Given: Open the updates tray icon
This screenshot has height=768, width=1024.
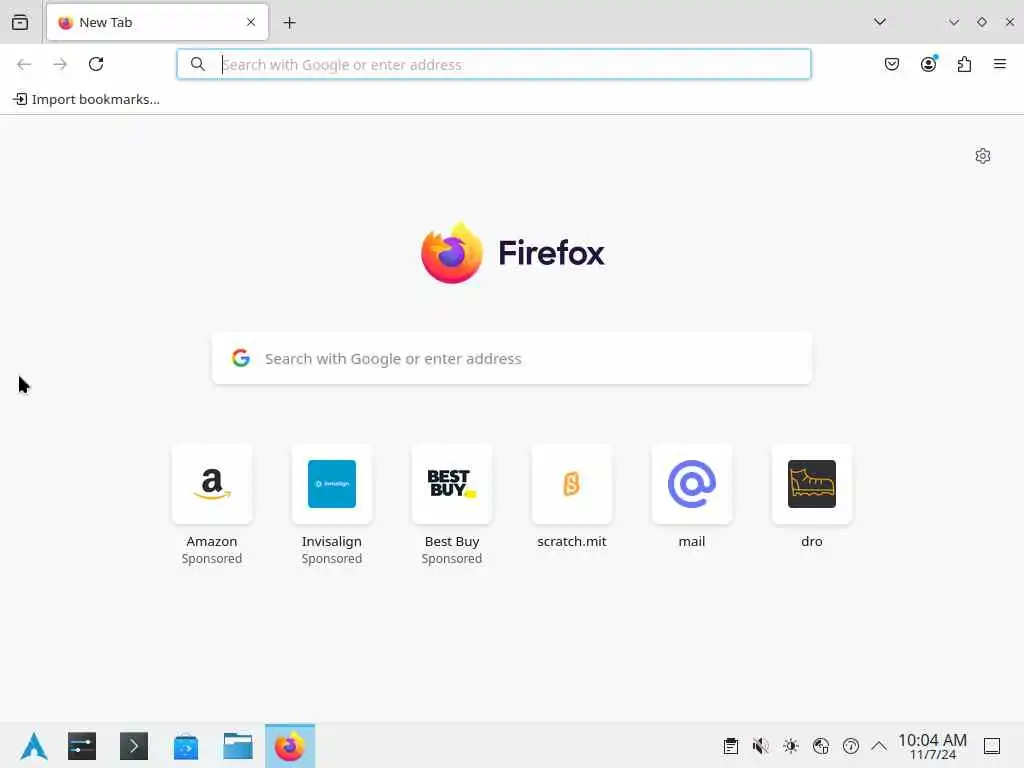Looking at the screenshot, I should 851,746.
